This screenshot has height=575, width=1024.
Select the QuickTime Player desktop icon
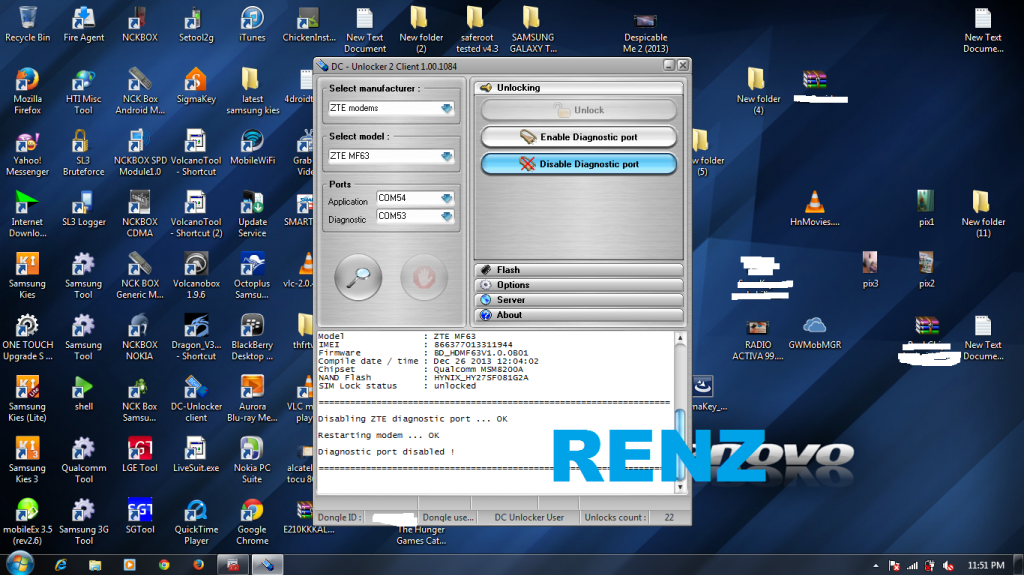point(196,521)
